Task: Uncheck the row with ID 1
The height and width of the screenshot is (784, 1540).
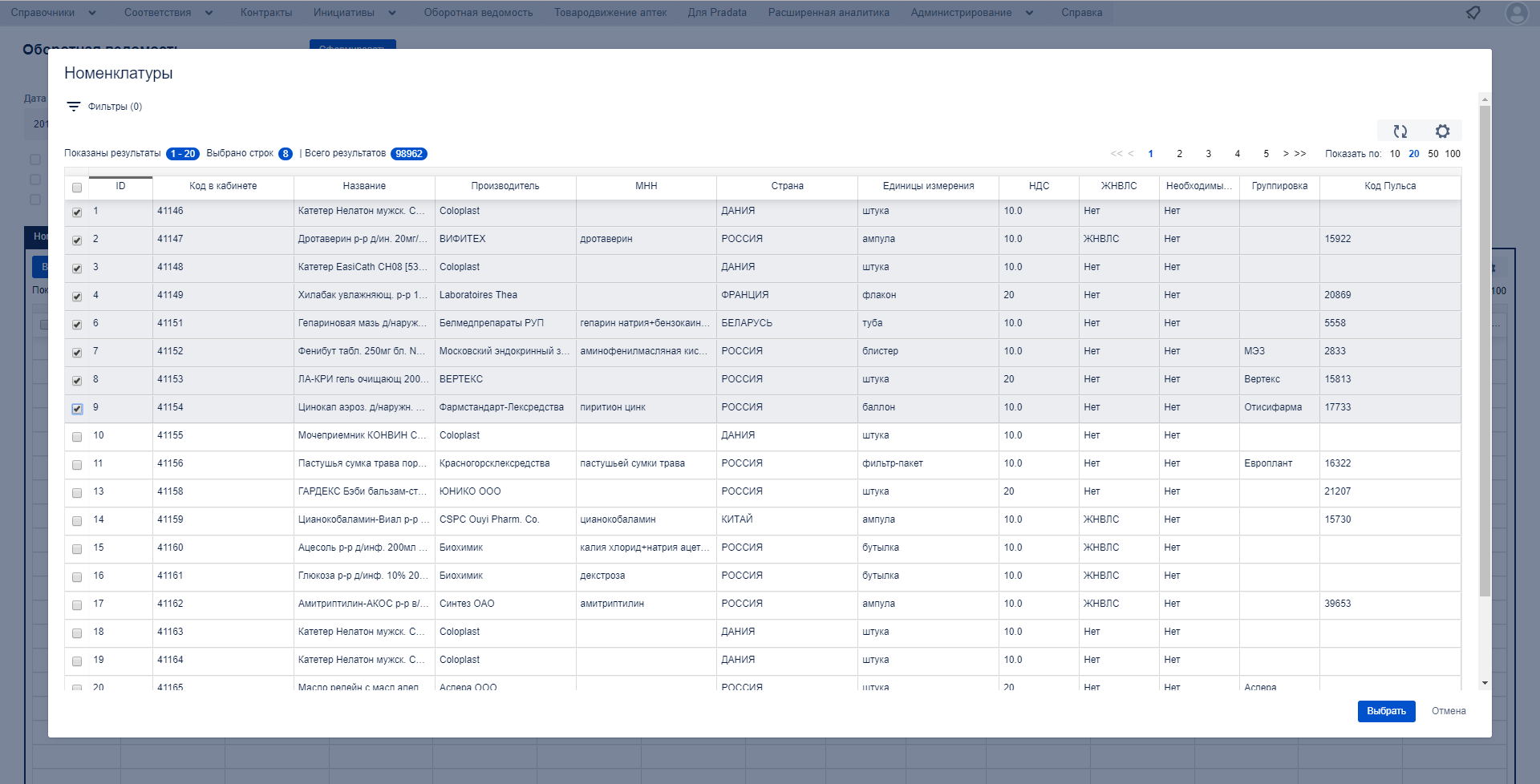Action: click(77, 212)
